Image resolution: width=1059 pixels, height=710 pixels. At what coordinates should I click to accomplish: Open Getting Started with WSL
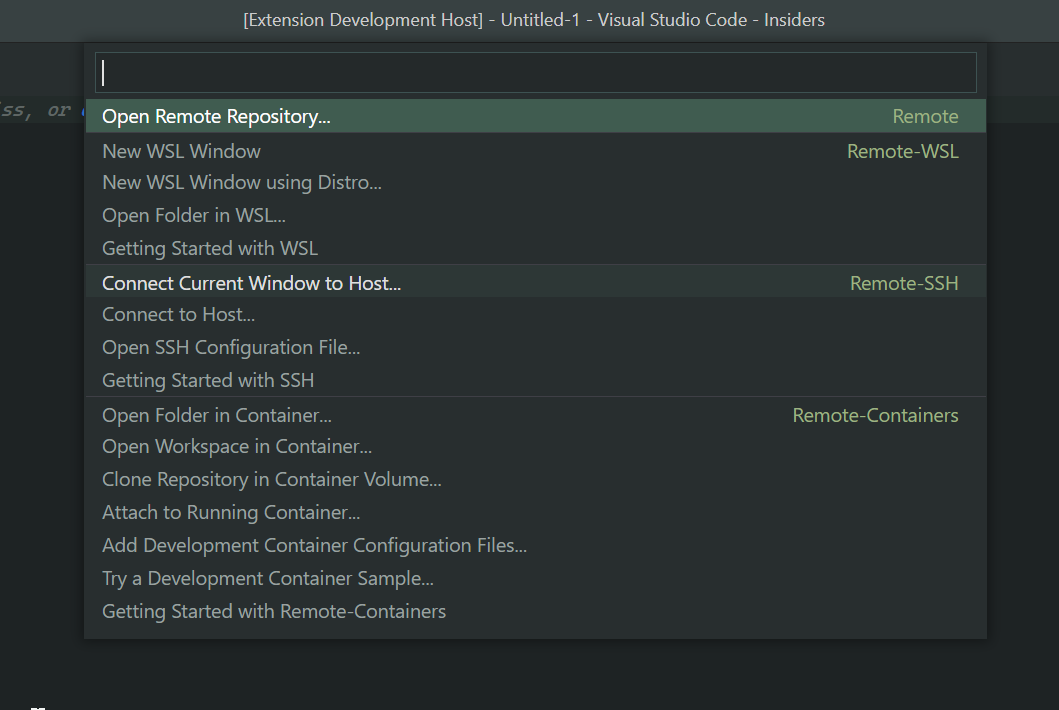point(209,248)
